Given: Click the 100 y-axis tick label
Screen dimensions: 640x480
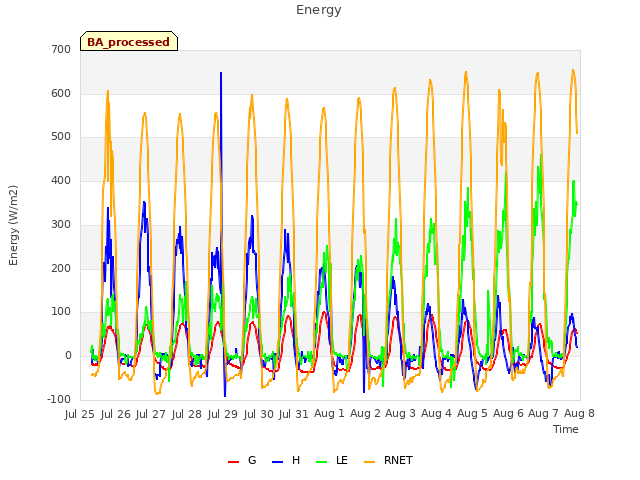Looking at the screenshot, I should point(61,312).
